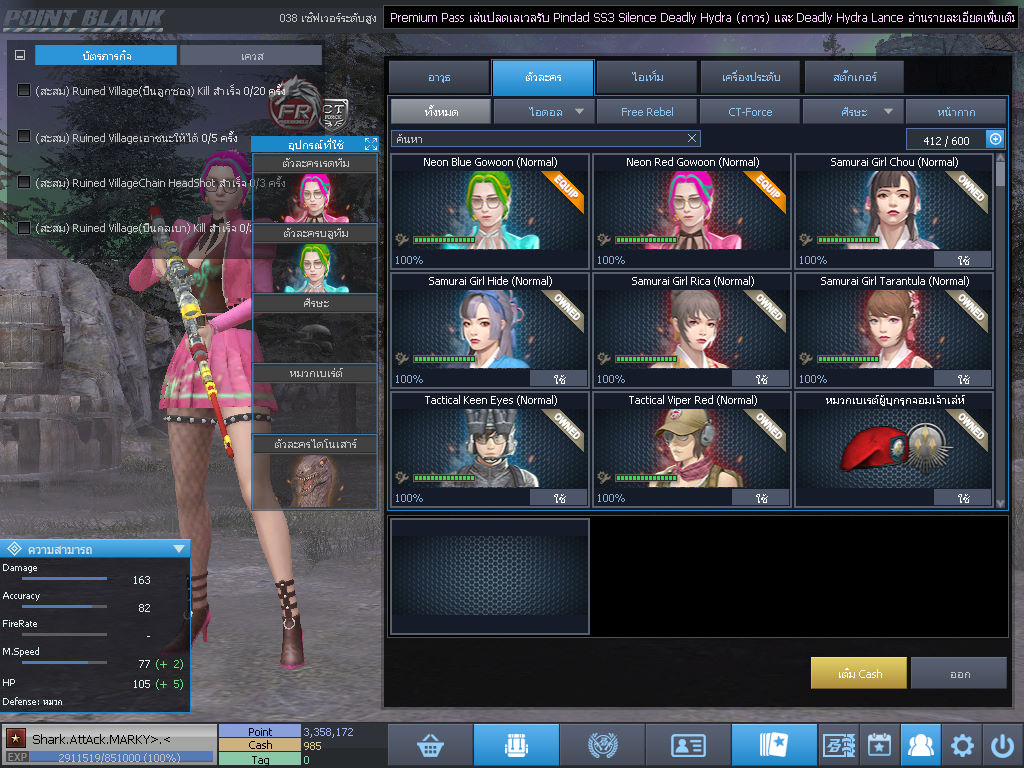Viewport: 1024px width, 768px height.
Task: Click repair wrench on Tactical Viper Red
Action: pyautogui.click(x=604, y=477)
